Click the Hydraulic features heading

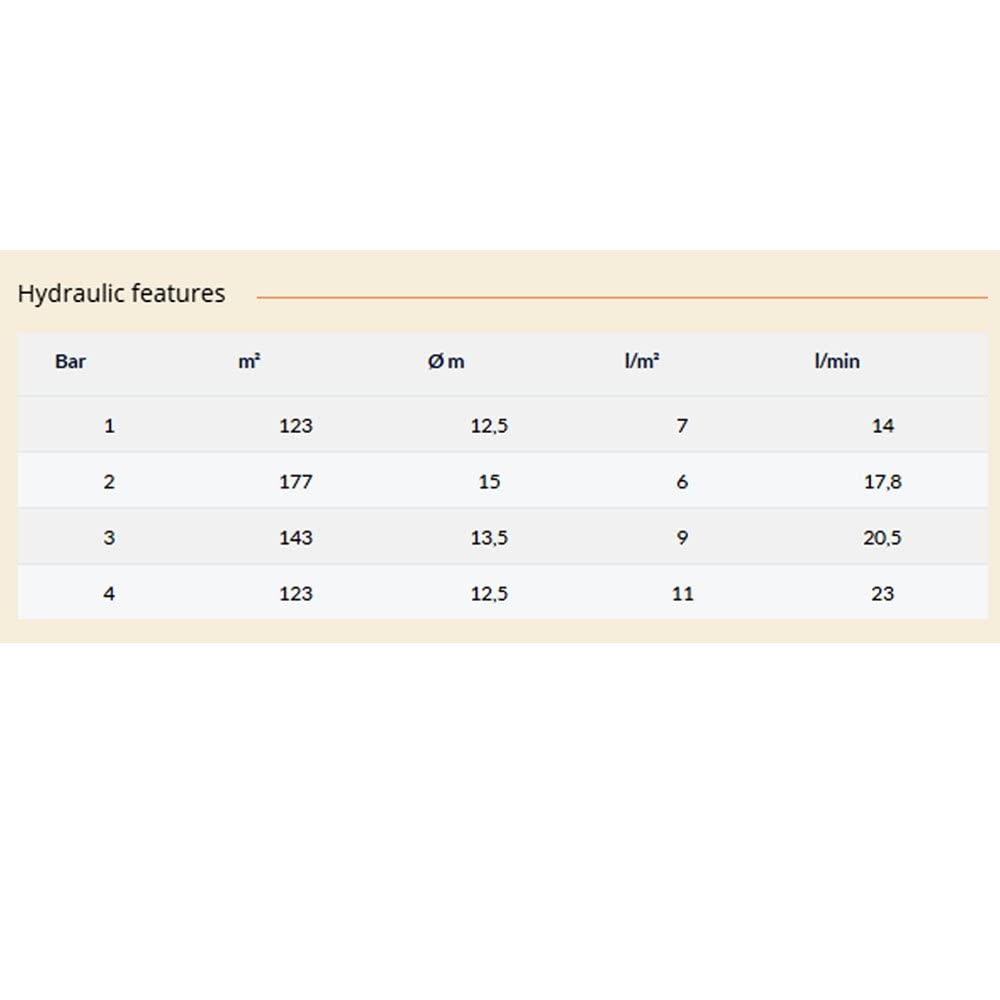pos(121,294)
